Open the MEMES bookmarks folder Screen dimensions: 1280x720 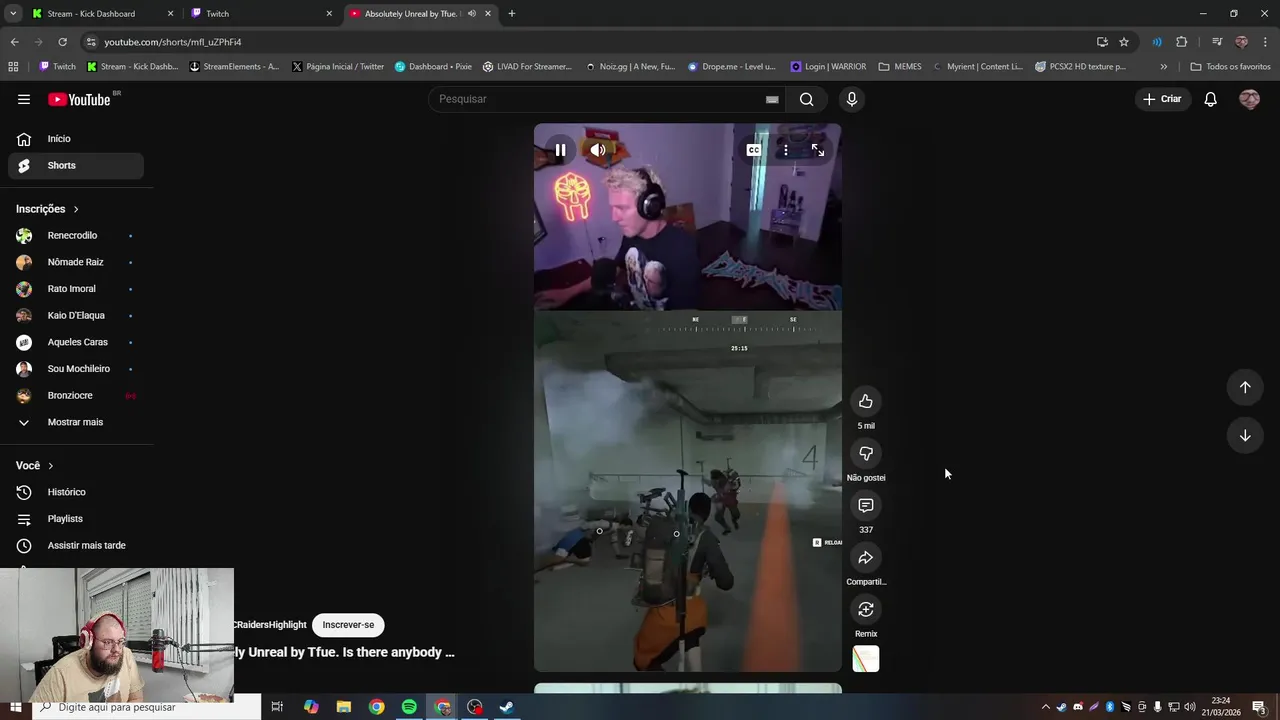(x=900, y=67)
